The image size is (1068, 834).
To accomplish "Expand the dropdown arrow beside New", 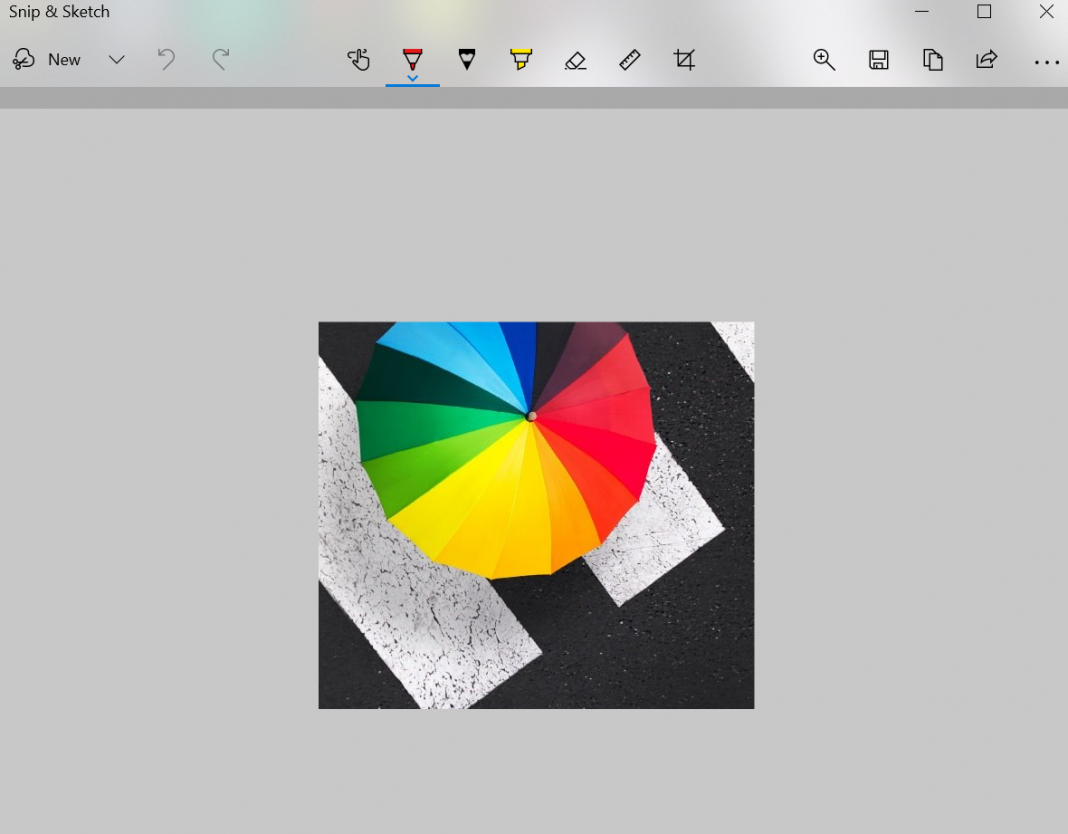I will [116, 60].
